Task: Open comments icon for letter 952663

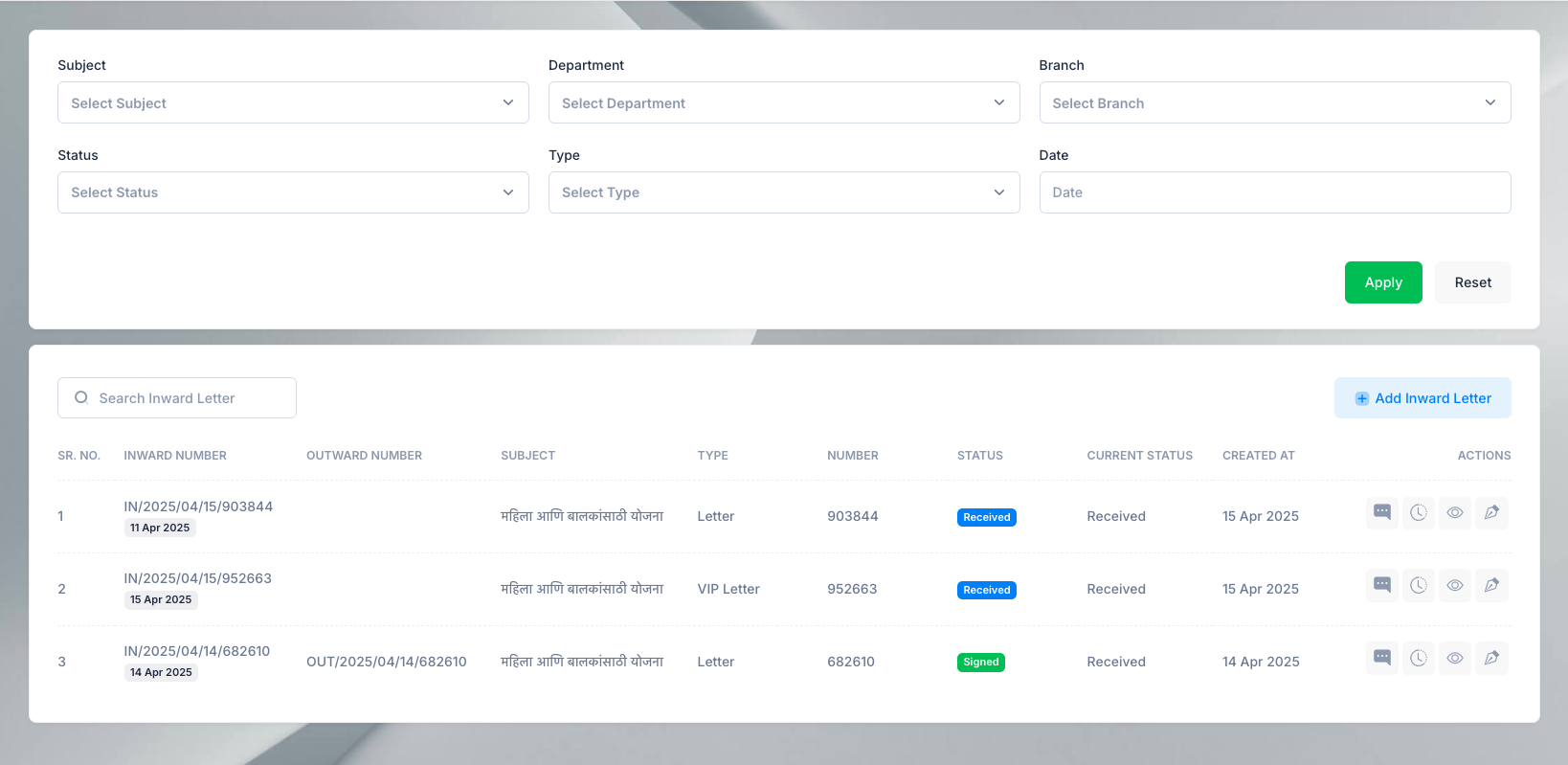Action: click(1381, 585)
